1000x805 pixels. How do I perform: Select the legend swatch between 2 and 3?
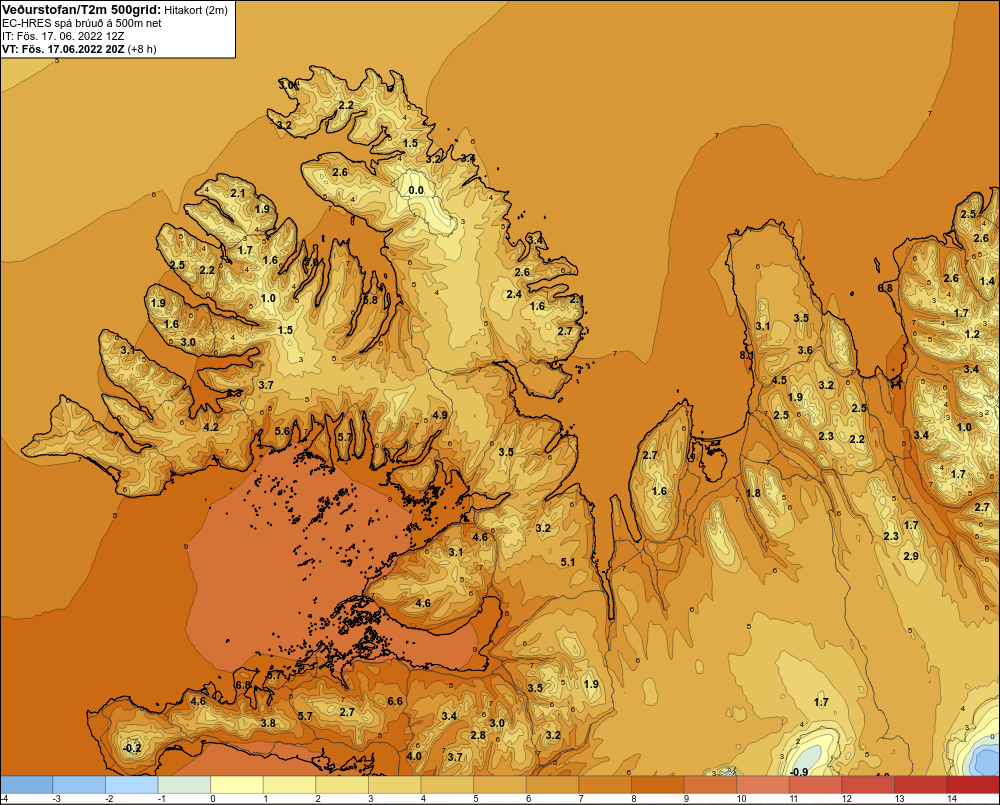[x=342, y=785]
